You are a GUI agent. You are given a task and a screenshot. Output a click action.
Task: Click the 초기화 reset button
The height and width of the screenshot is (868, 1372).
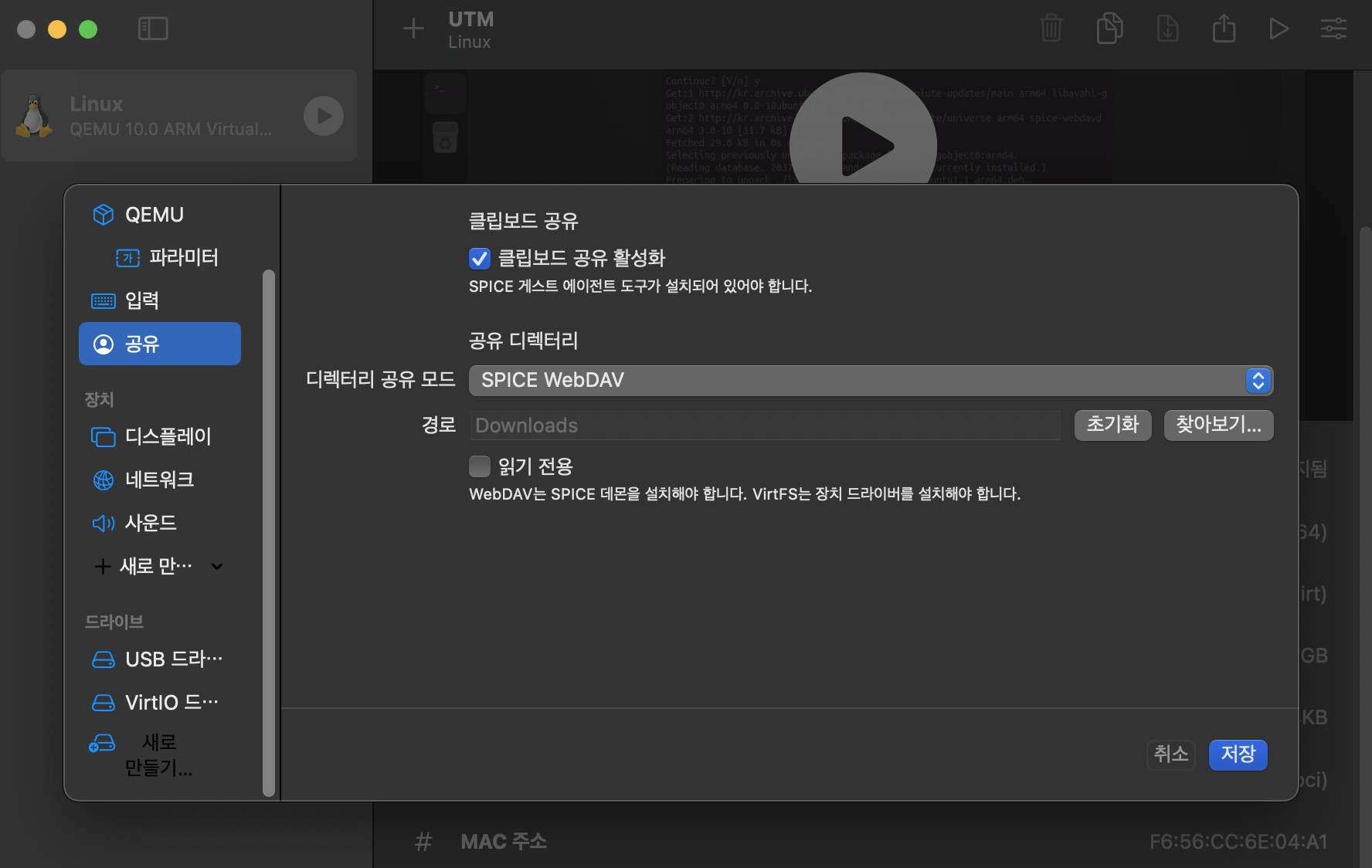(x=1112, y=425)
